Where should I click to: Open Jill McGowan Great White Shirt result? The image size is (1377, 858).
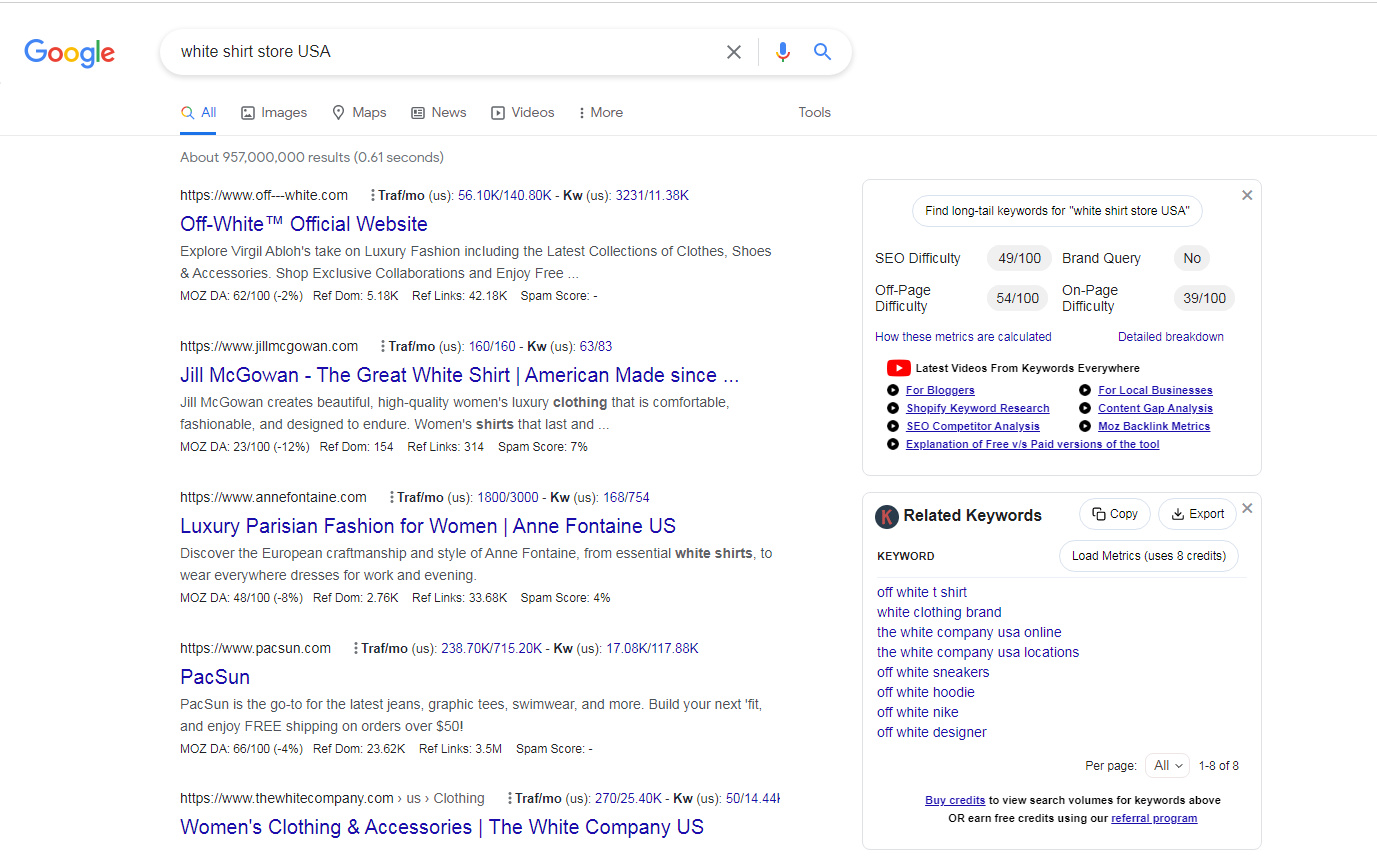click(460, 375)
